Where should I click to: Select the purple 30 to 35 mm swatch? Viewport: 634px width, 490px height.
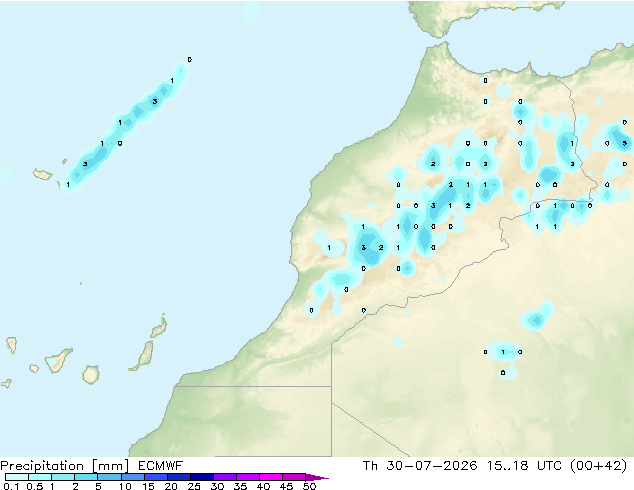pyautogui.click(x=225, y=477)
